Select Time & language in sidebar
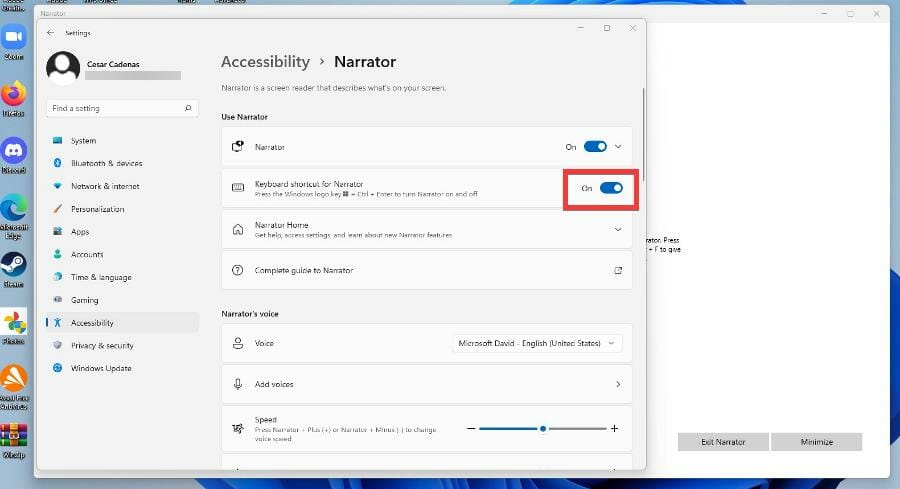The image size is (900, 489). coord(122,277)
